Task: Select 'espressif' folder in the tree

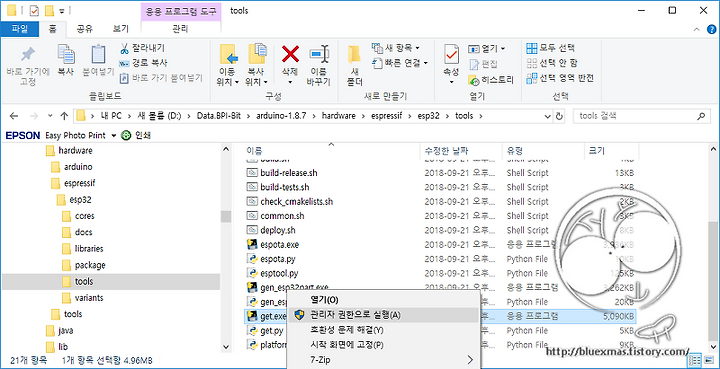Action: point(79,183)
